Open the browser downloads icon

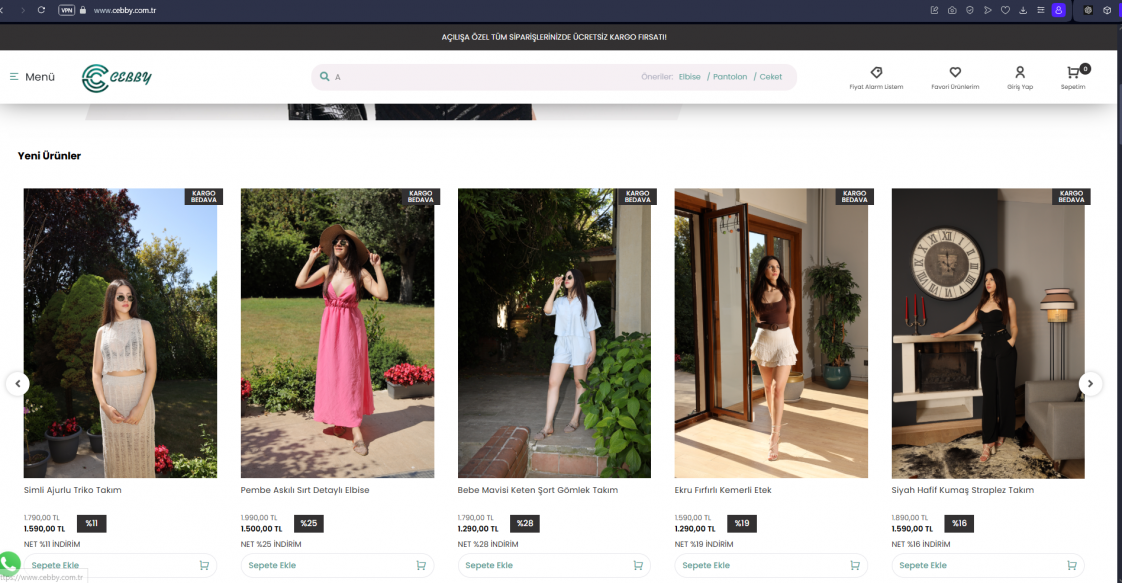[x=1023, y=10]
